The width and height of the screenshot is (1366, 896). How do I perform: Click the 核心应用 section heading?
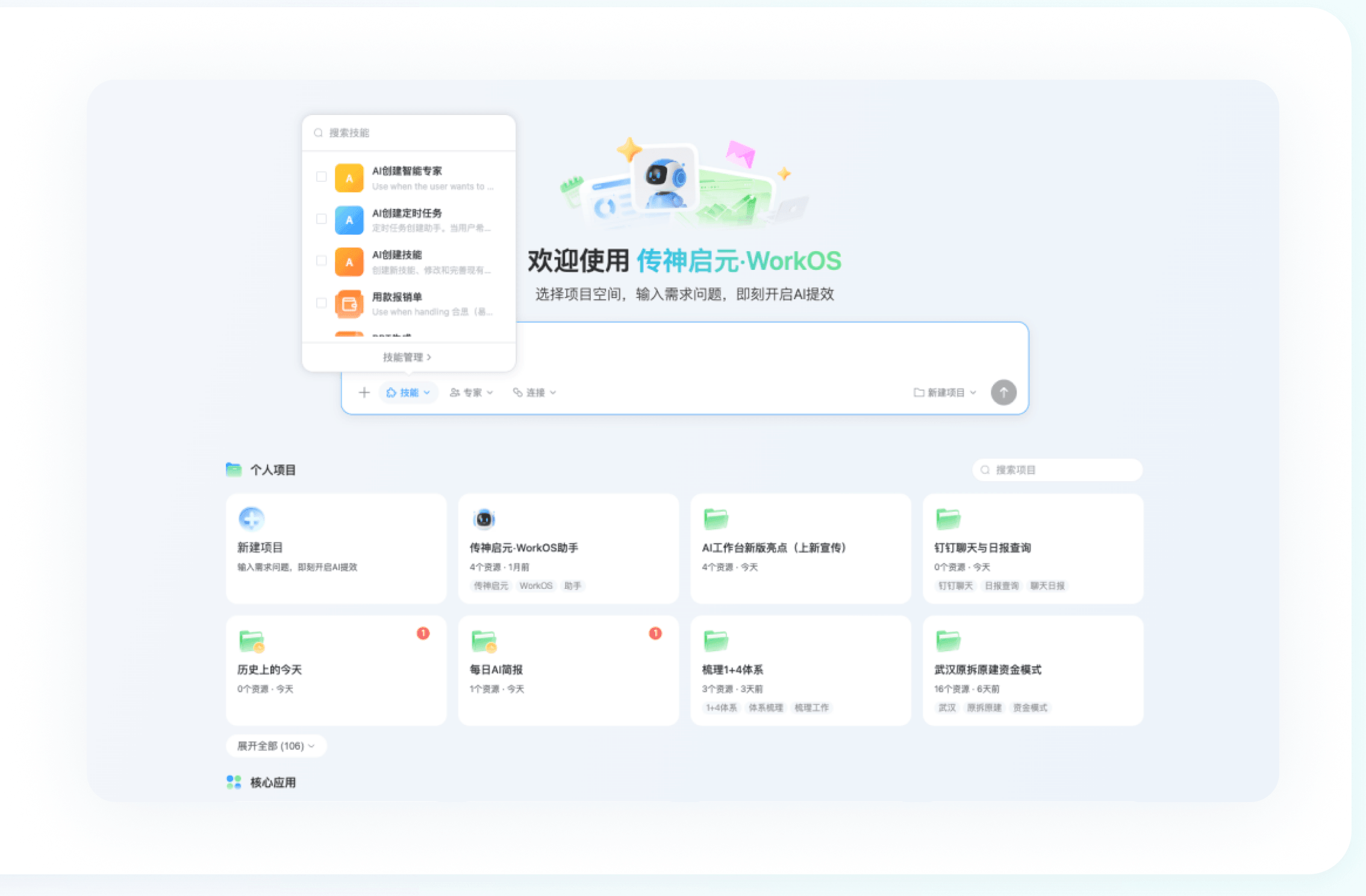click(273, 783)
